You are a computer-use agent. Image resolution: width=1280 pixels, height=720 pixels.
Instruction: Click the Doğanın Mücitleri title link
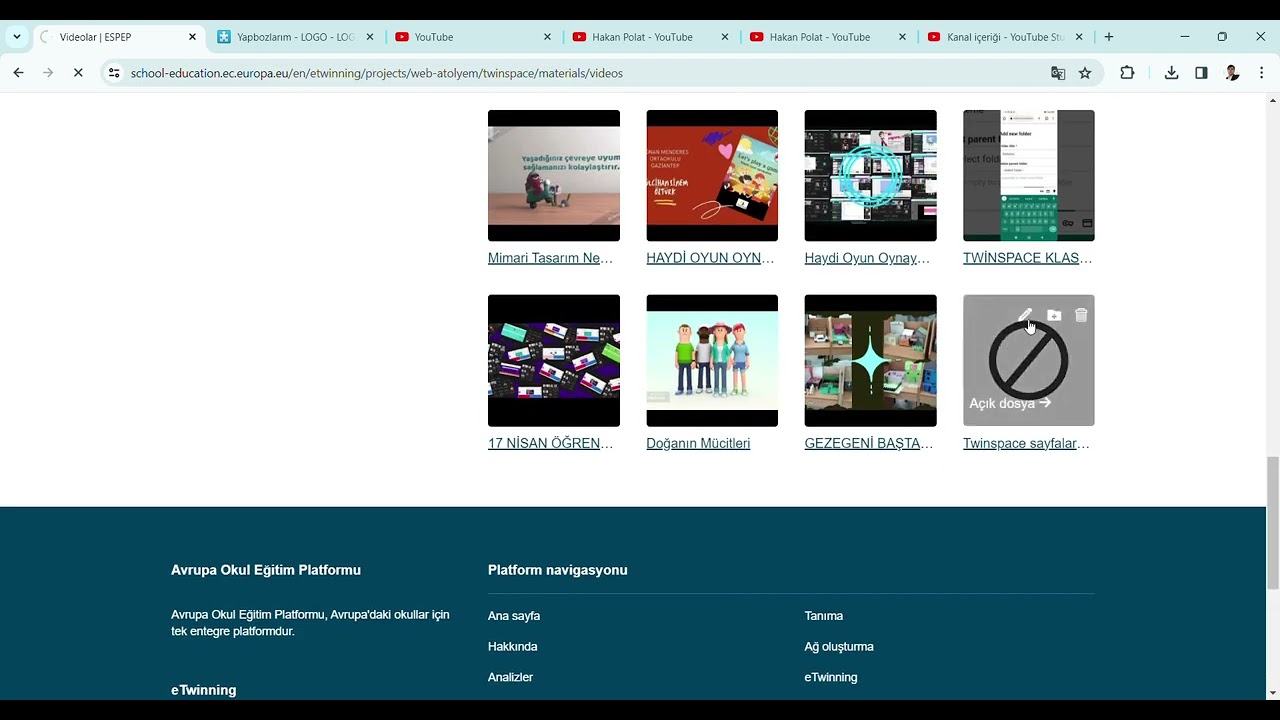tap(698, 443)
